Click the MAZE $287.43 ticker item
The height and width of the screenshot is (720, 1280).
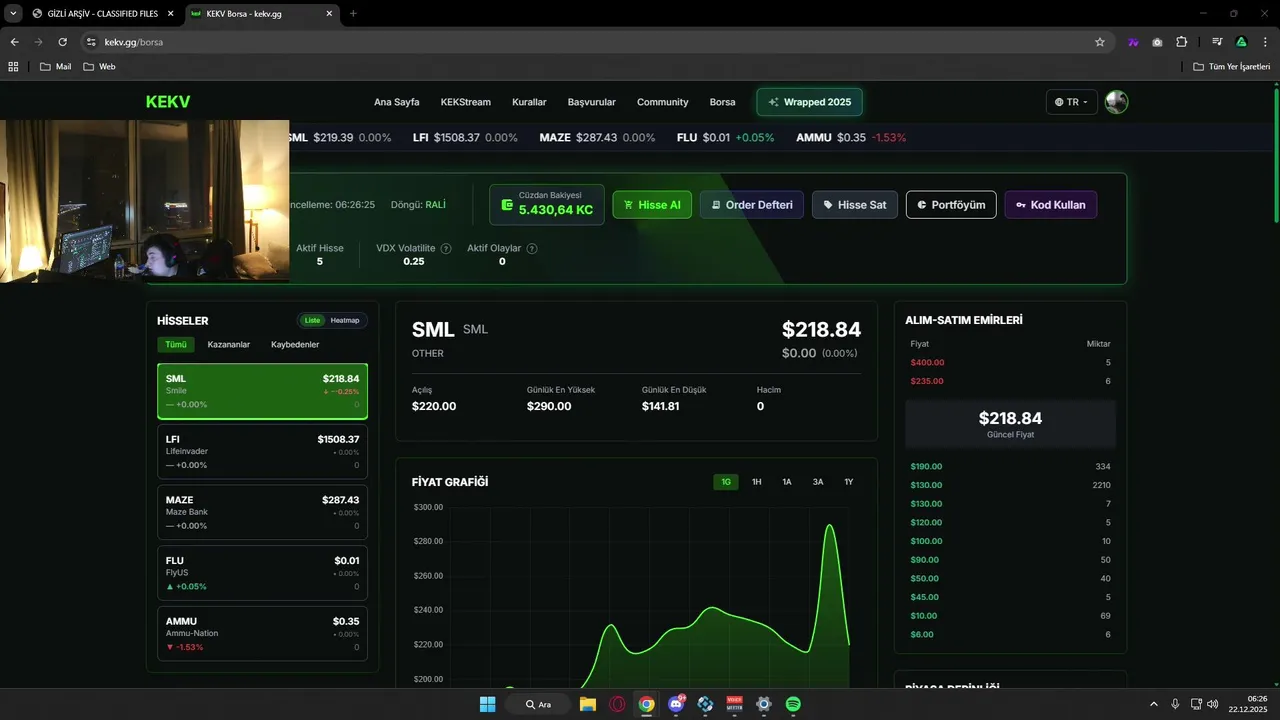coord(597,137)
